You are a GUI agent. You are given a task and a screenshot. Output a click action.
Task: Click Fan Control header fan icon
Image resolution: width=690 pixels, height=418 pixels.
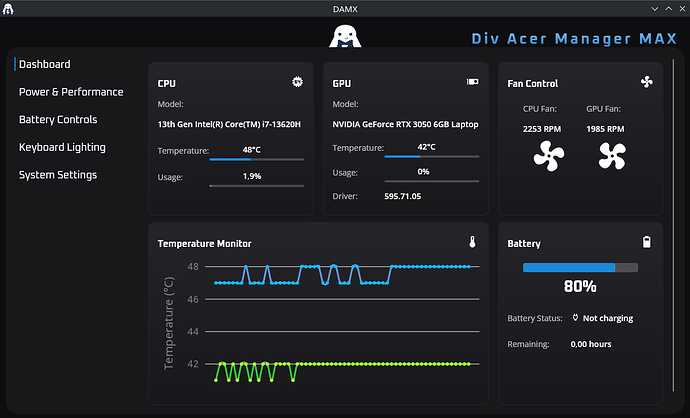coord(647,82)
